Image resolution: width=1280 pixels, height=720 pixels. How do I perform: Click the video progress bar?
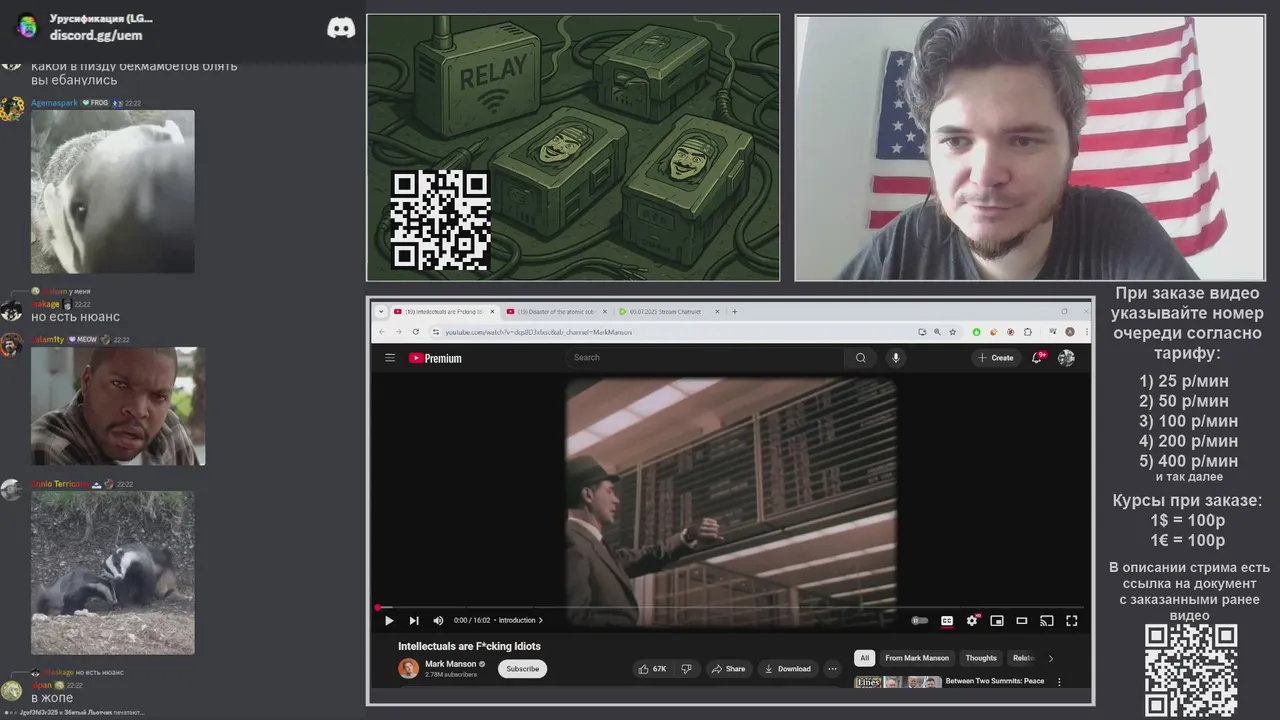click(x=730, y=607)
